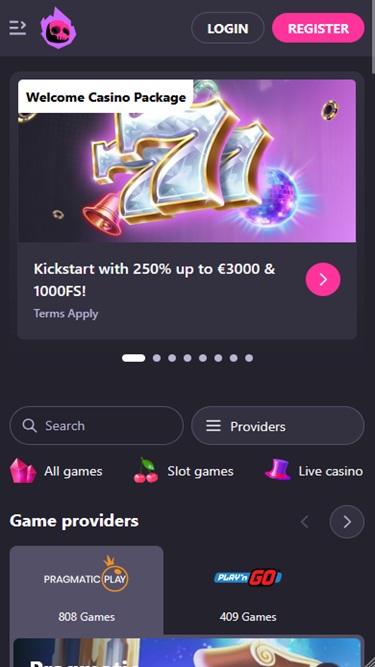Click the magnifying glass search icon

29,425
